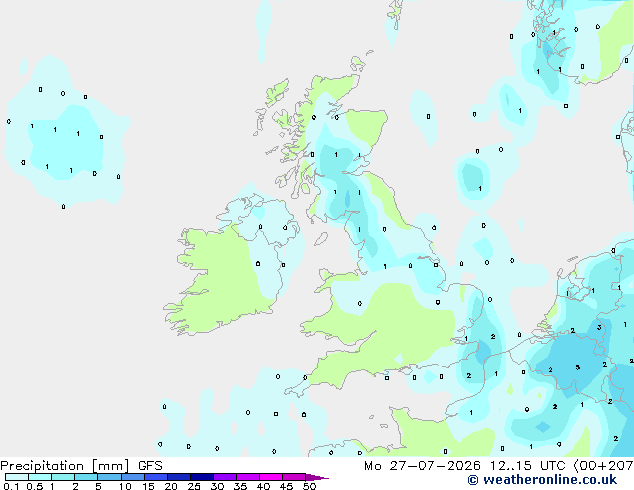Click the '30' scale label
The height and width of the screenshot is (490, 634).
point(217,486)
